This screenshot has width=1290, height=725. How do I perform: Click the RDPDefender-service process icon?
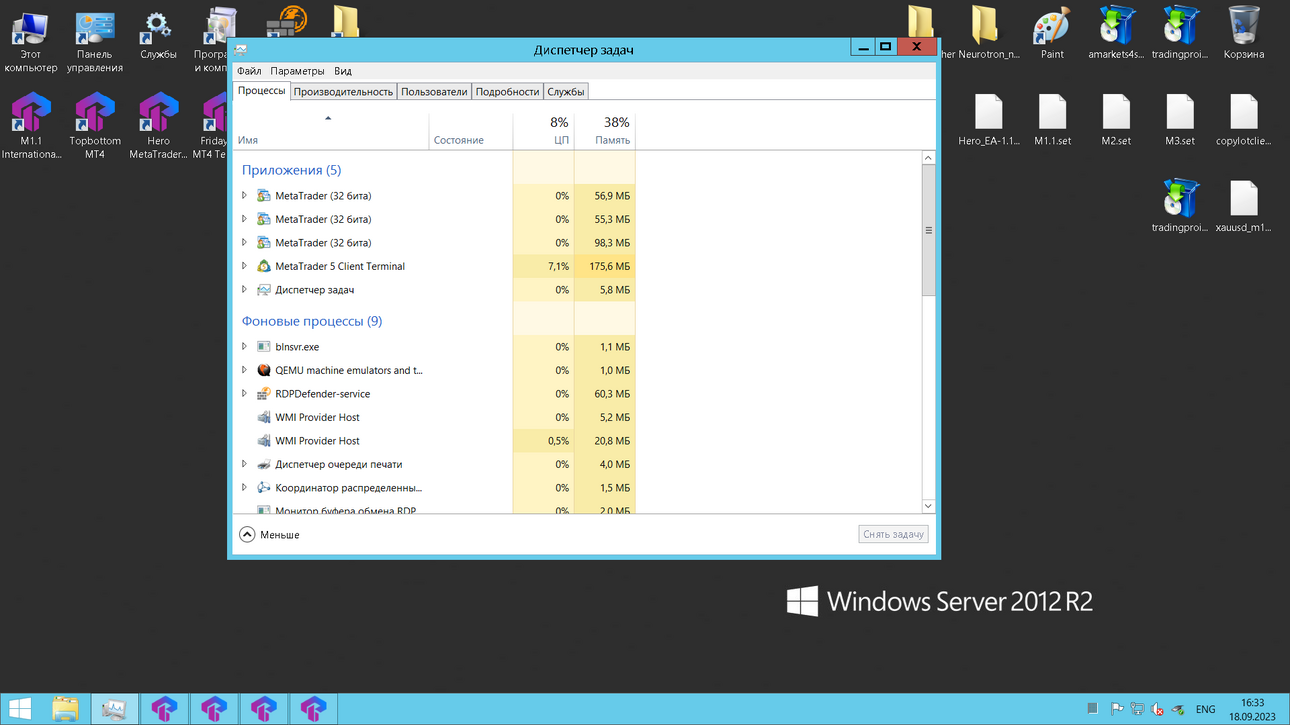point(264,394)
